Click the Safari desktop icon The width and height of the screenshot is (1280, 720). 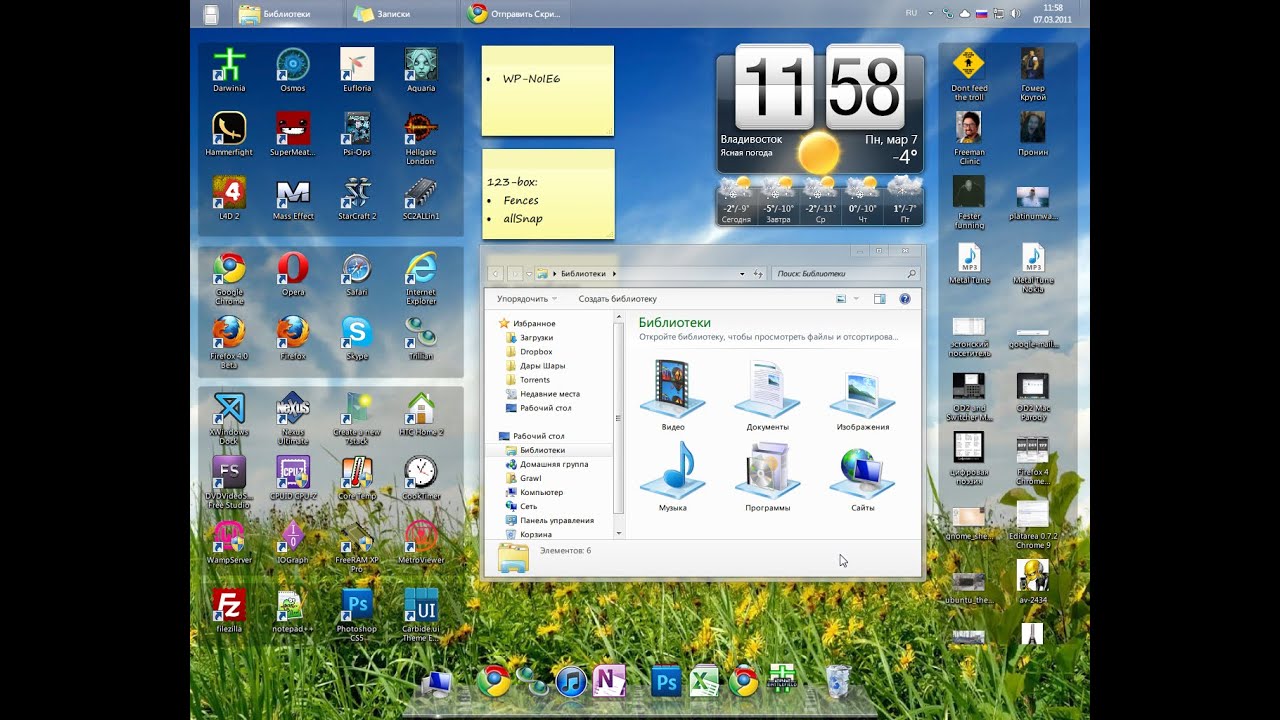coord(357,274)
